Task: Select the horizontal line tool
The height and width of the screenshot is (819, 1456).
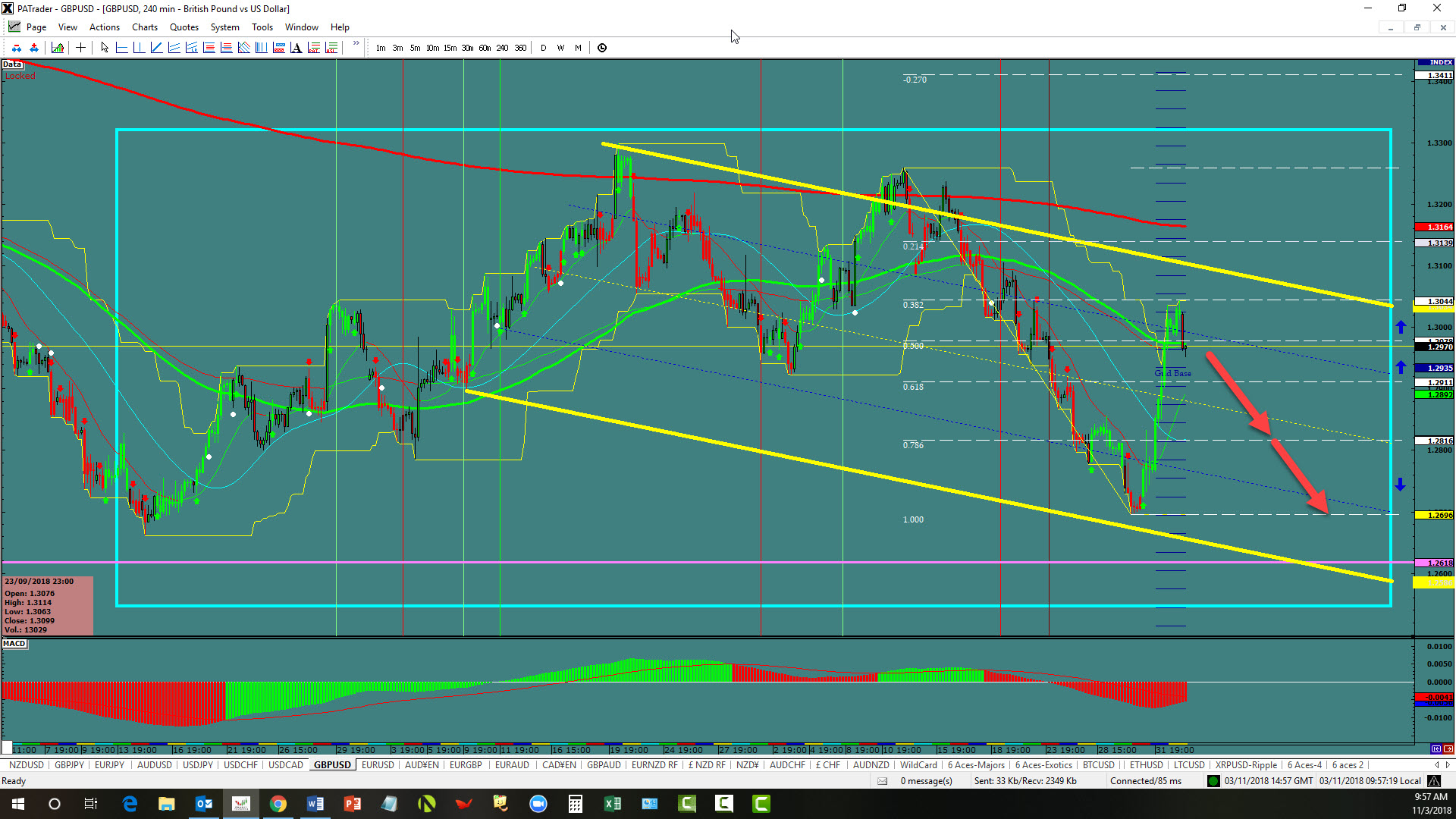Action: (121, 48)
